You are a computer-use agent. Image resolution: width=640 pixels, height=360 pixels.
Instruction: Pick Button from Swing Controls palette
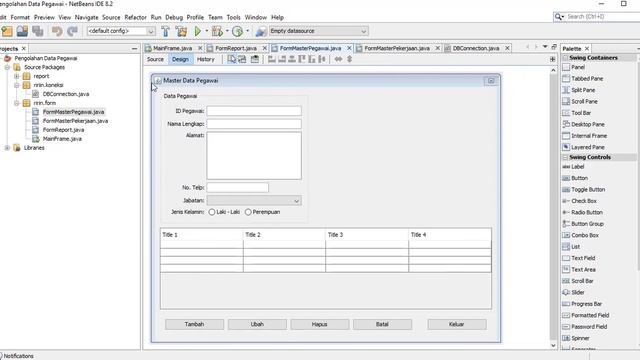coord(575,178)
